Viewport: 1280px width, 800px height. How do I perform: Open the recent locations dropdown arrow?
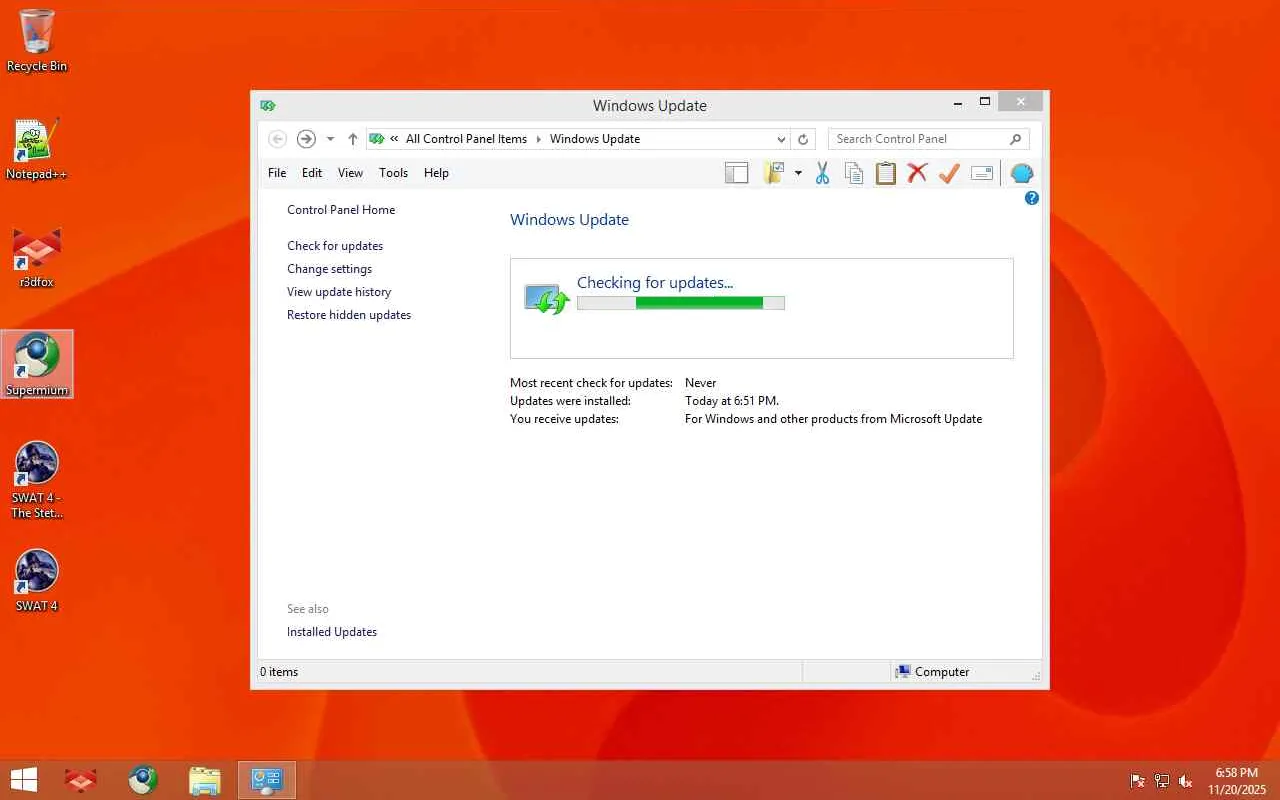330,139
